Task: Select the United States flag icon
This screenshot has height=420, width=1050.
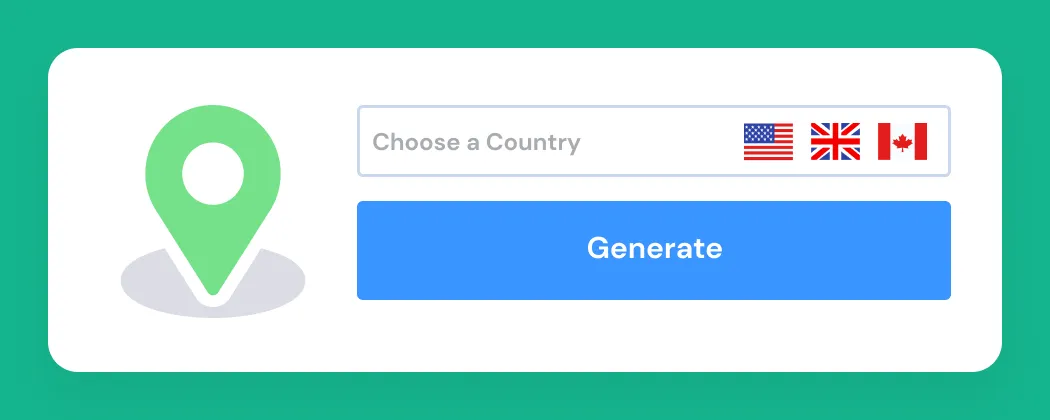Action: click(768, 141)
